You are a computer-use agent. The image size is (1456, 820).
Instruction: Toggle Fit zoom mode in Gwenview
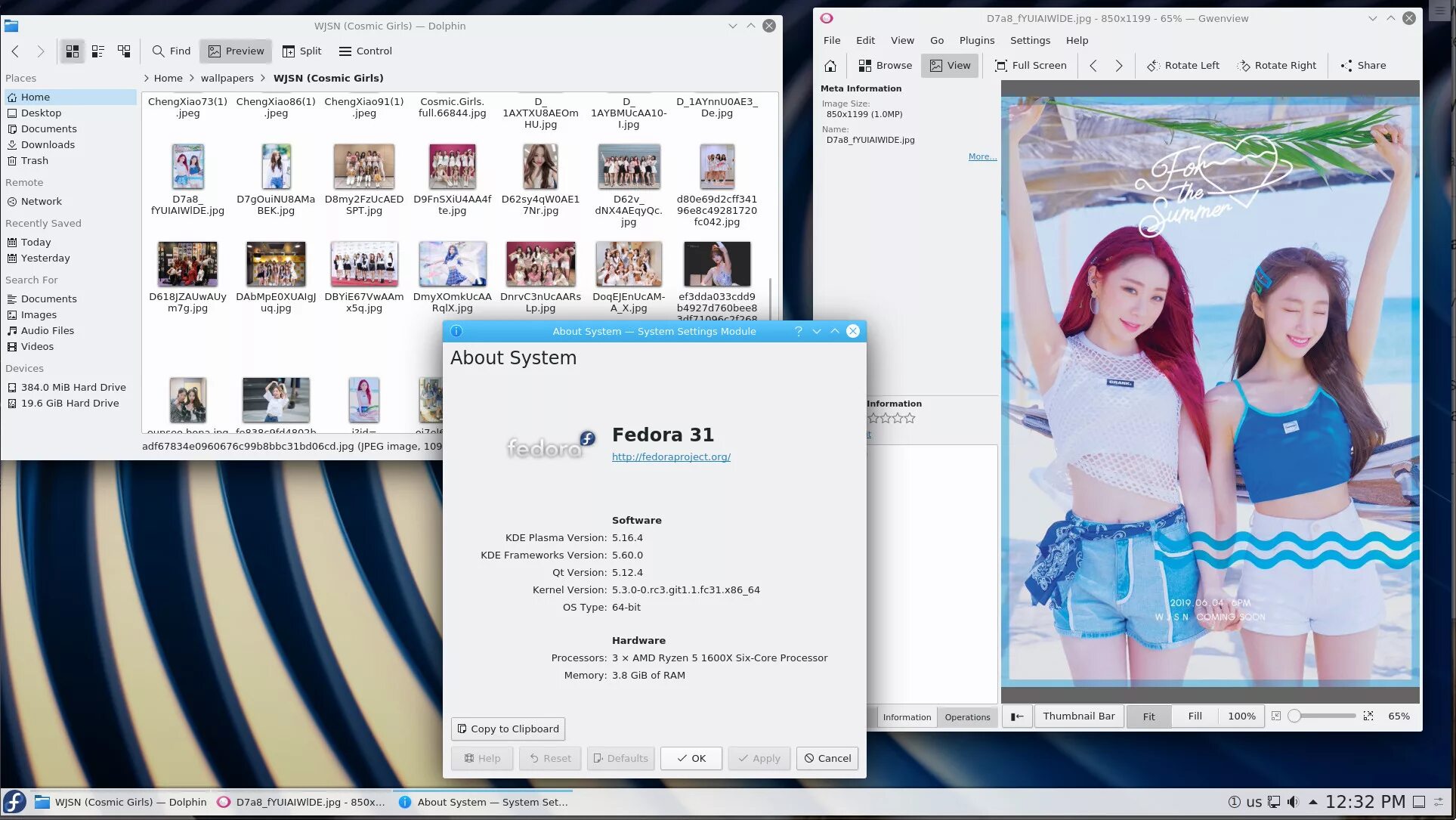(1148, 716)
